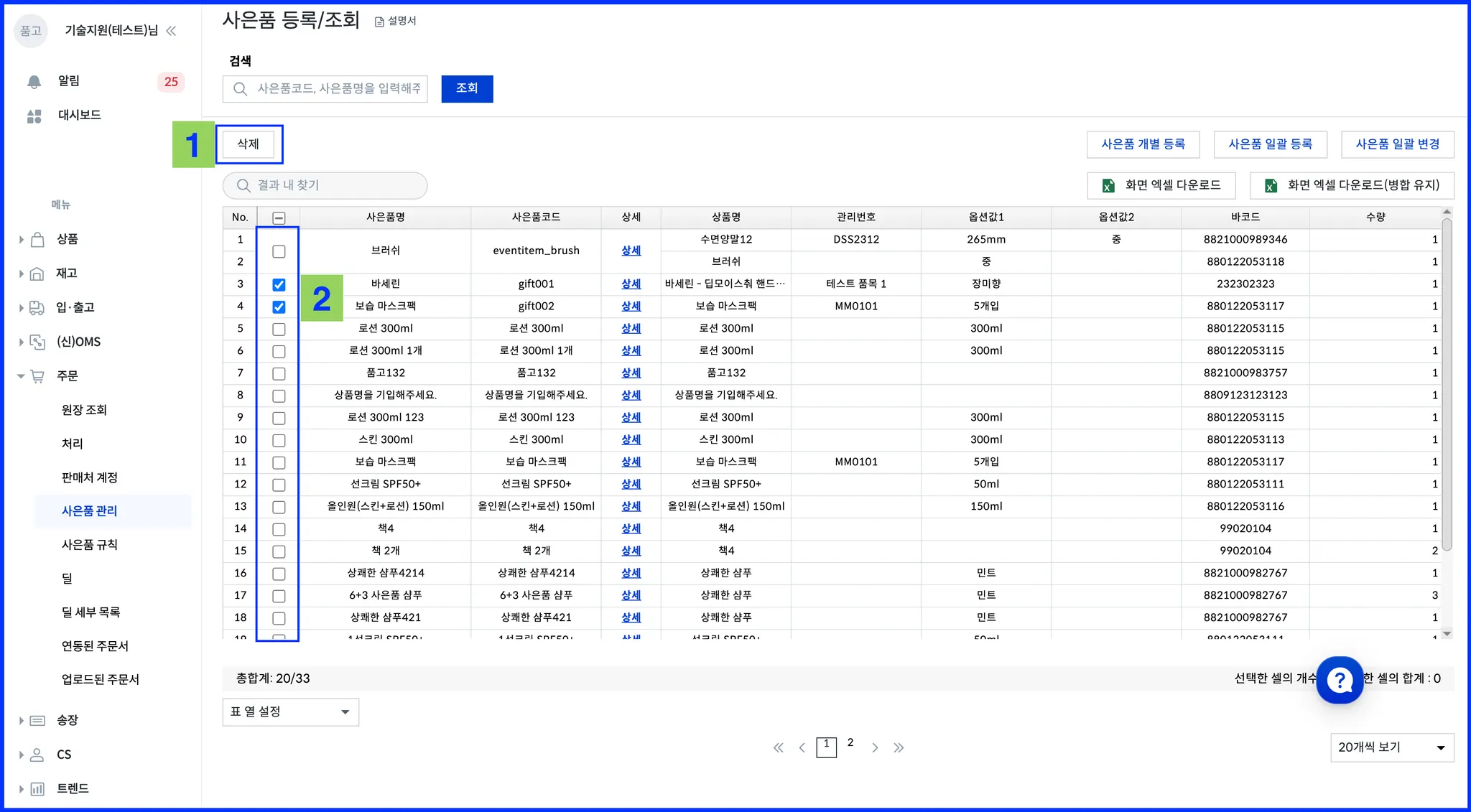Click the notification bell icon

pos(34,82)
